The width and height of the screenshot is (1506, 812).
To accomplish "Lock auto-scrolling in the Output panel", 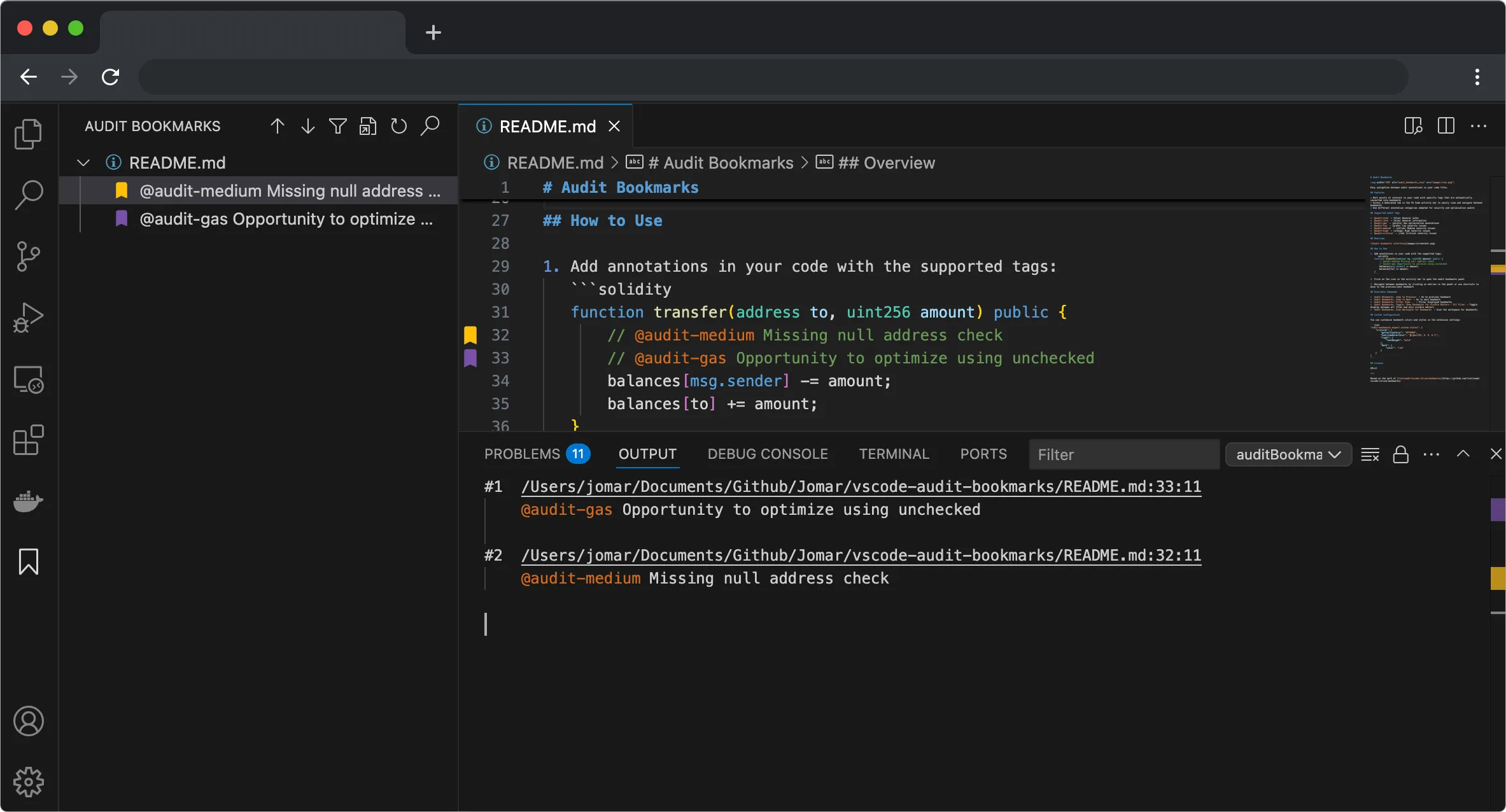I will [1401, 454].
